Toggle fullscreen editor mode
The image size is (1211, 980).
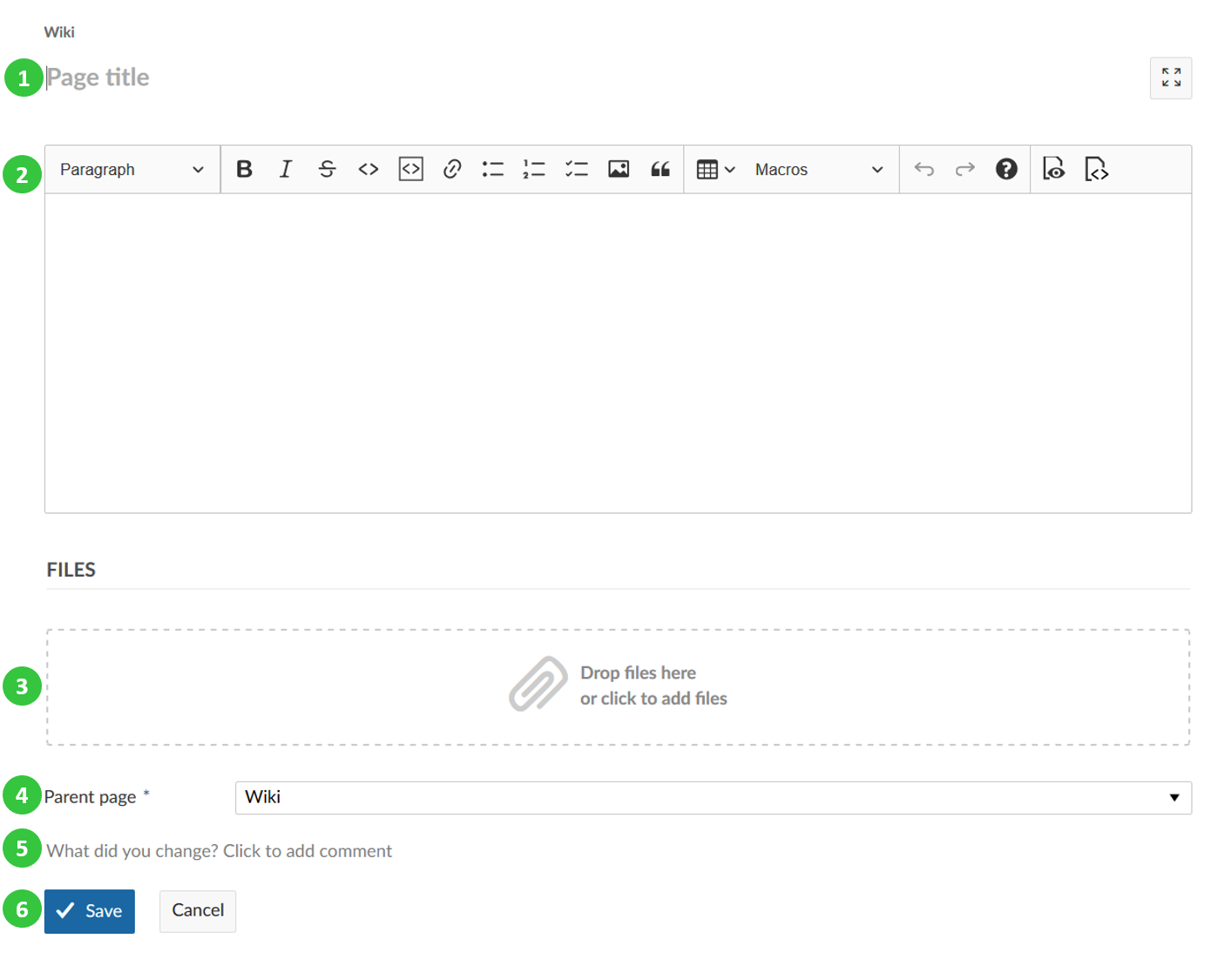[1171, 78]
